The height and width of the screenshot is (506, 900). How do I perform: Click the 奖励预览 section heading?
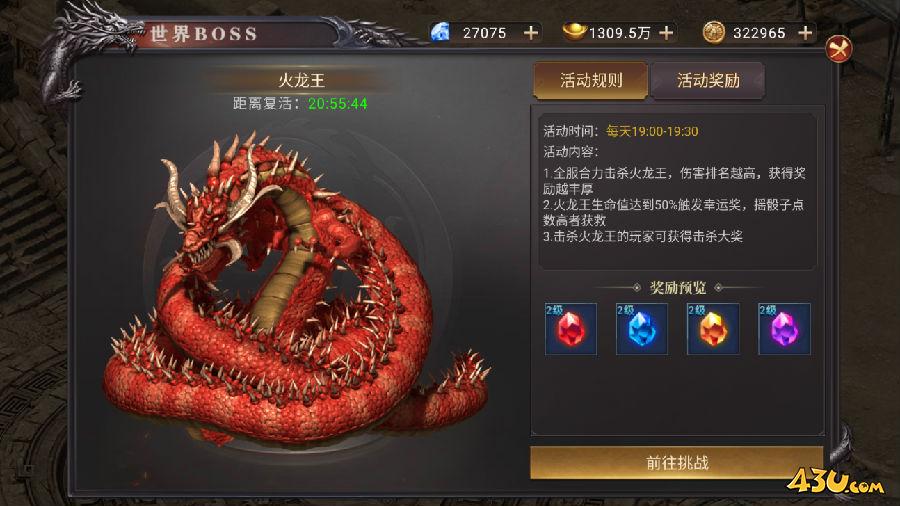coord(677,287)
